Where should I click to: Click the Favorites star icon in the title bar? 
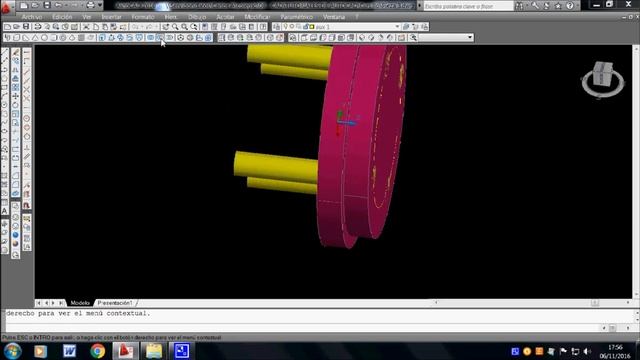[558, 6]
